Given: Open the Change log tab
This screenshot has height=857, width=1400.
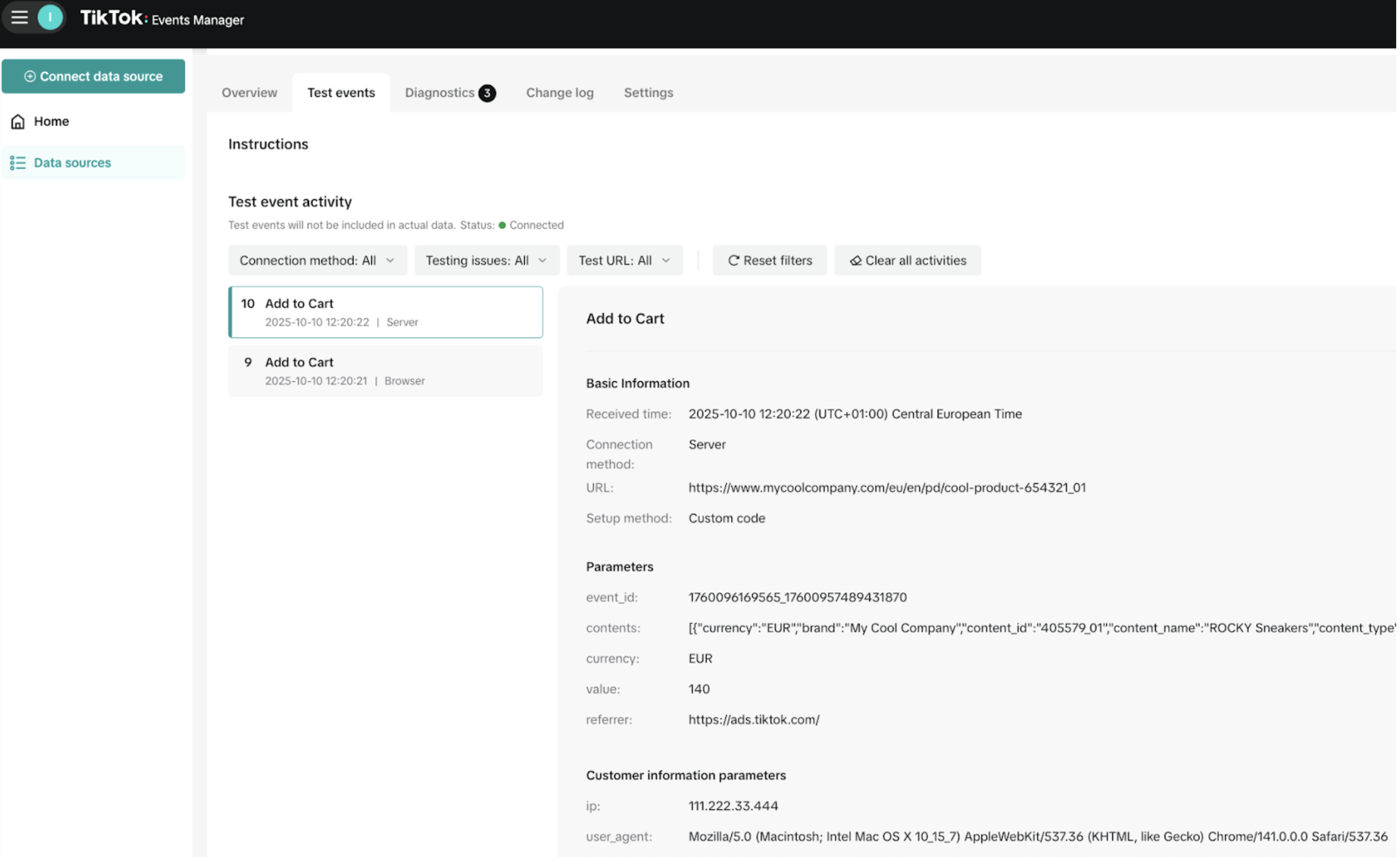Looking at the screenshot, I should pos(560,92).
